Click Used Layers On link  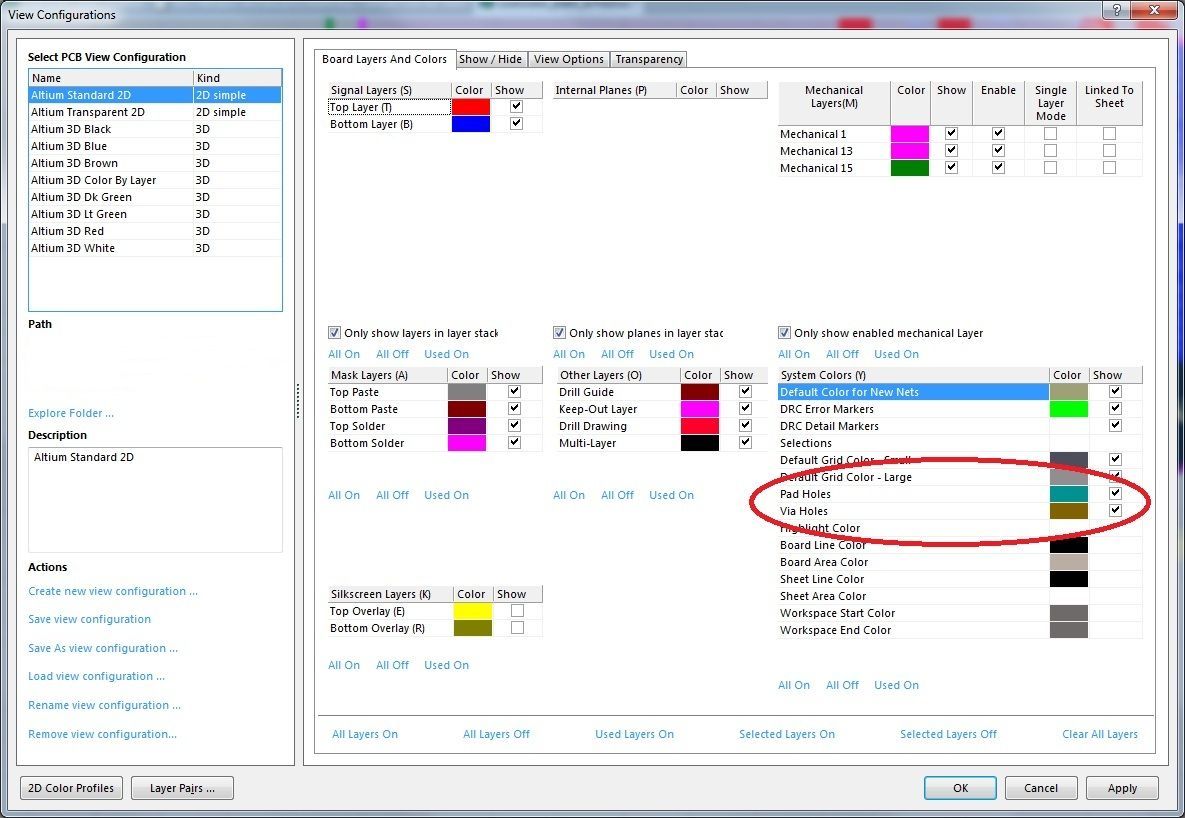[634, 734]
